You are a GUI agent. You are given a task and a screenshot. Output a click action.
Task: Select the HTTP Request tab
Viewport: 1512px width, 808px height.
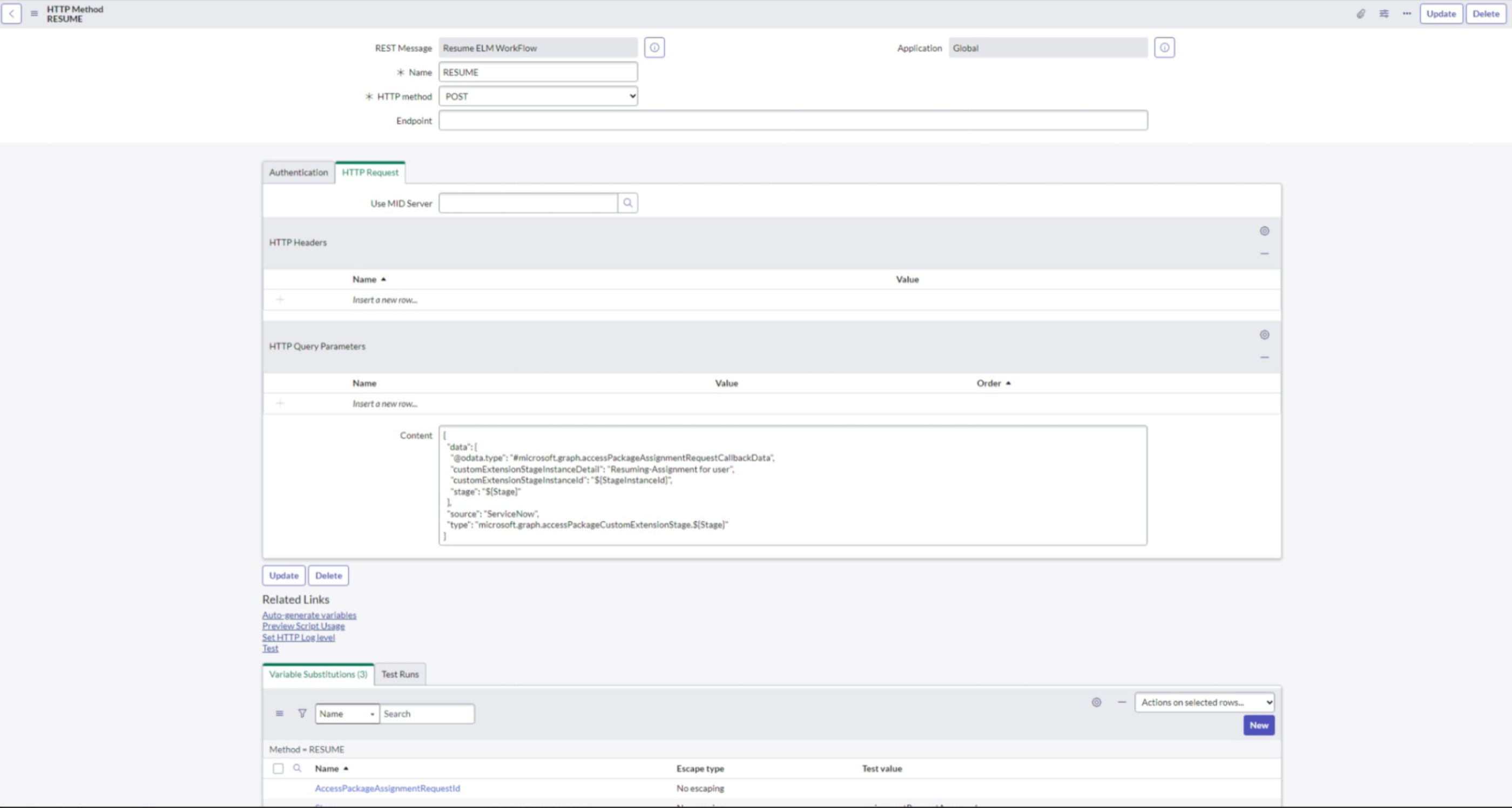[370, 173]
